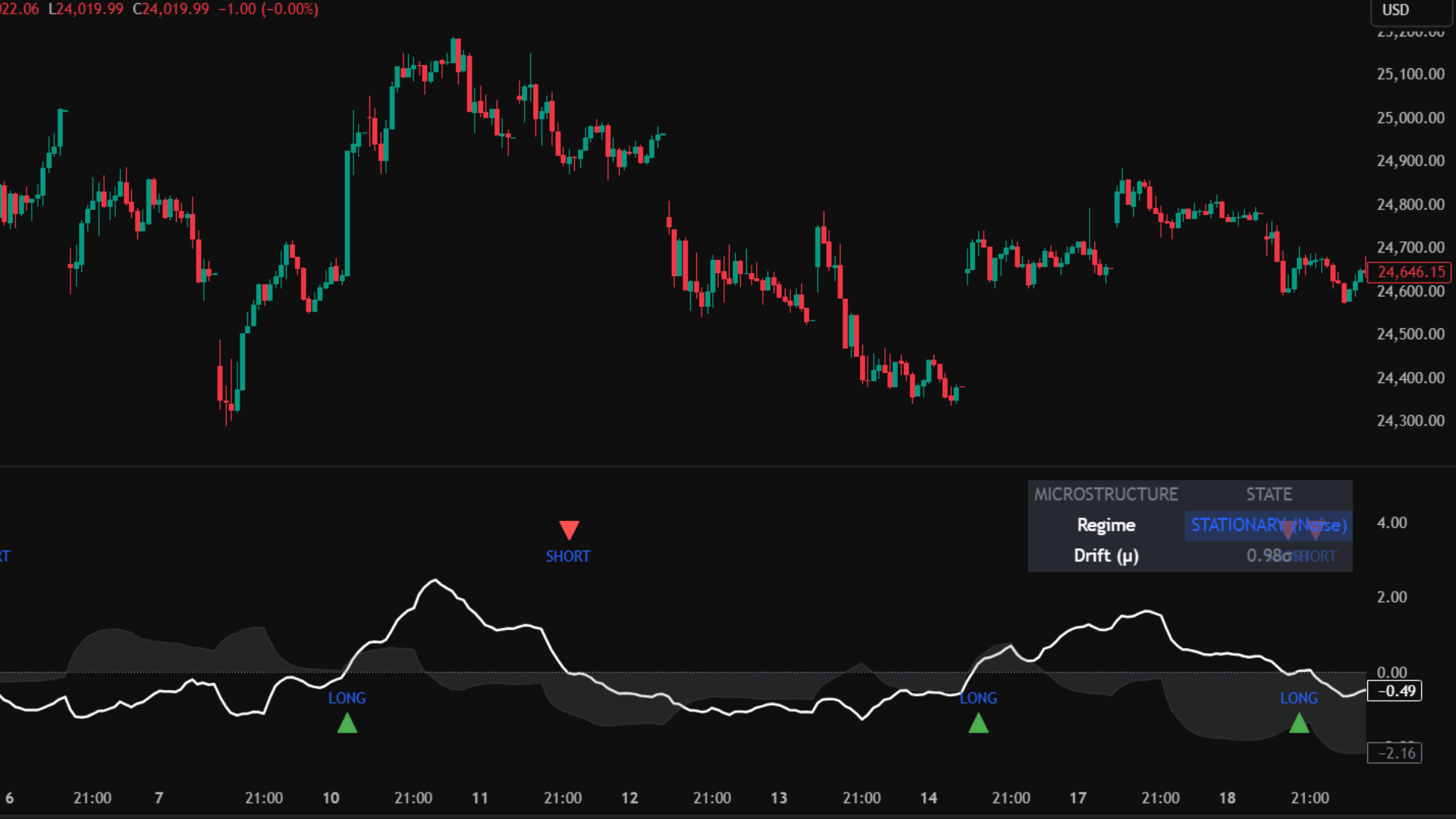The image size is (1456, 819).
Task: Click the indicator value tag -0.49
Action: [x=1395, y=691]
